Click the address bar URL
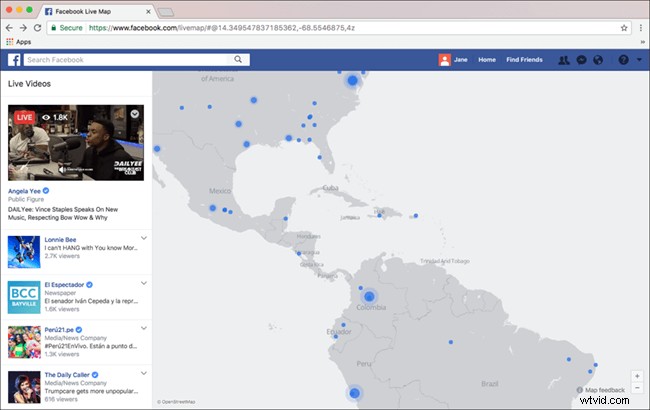Screen dimensions: 650x410 point(222,28)
